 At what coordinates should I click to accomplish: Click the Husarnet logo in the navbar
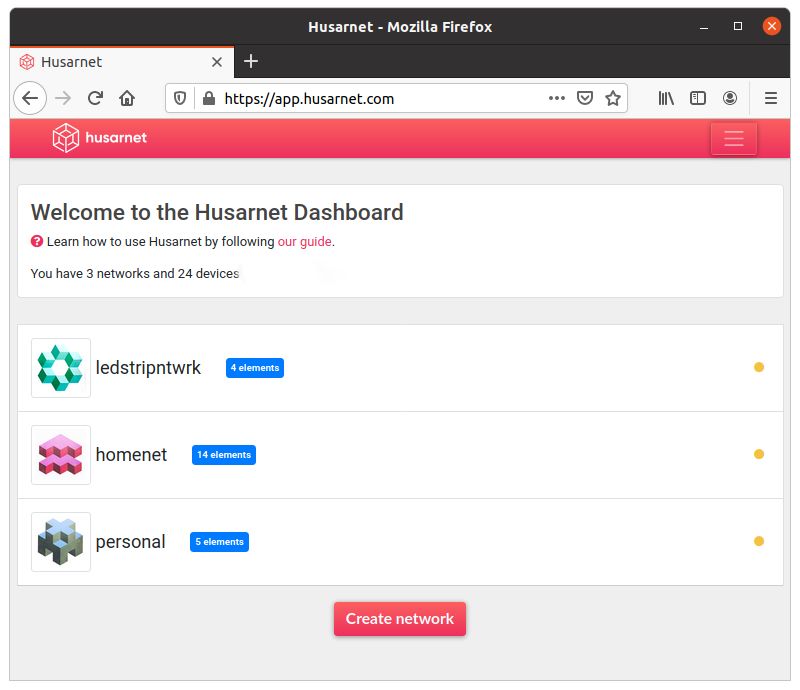(x=97, y=138)
